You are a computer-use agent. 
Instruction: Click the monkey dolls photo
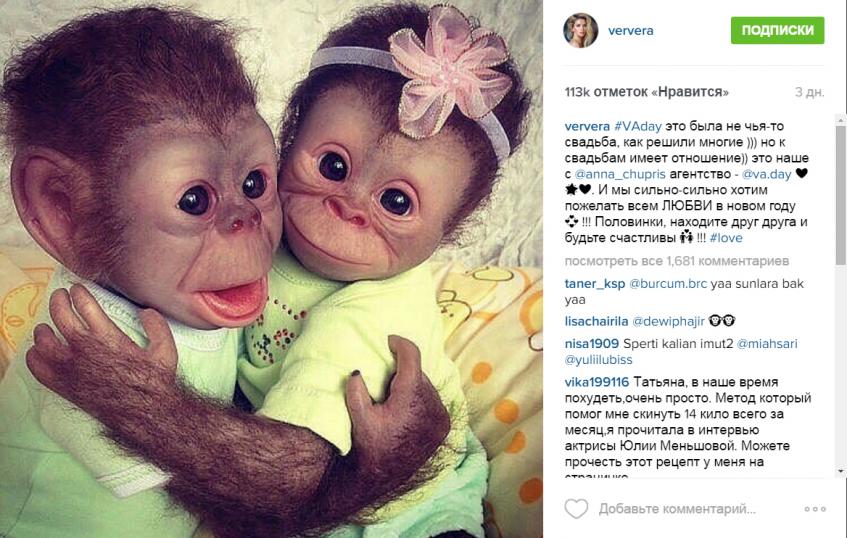(271, 269)
